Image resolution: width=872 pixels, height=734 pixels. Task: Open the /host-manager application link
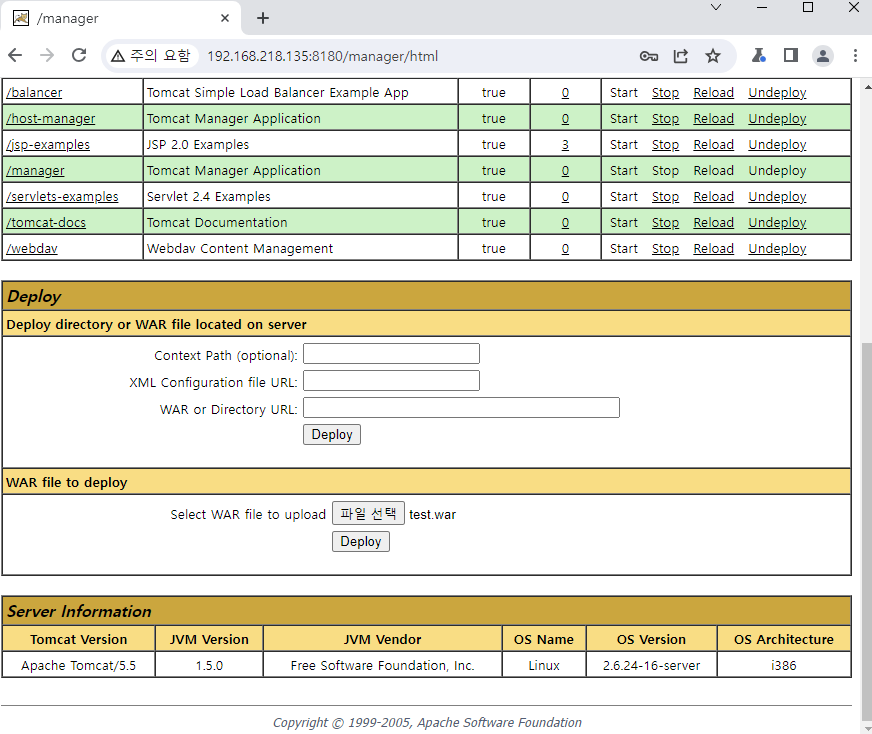pos(51,118)
